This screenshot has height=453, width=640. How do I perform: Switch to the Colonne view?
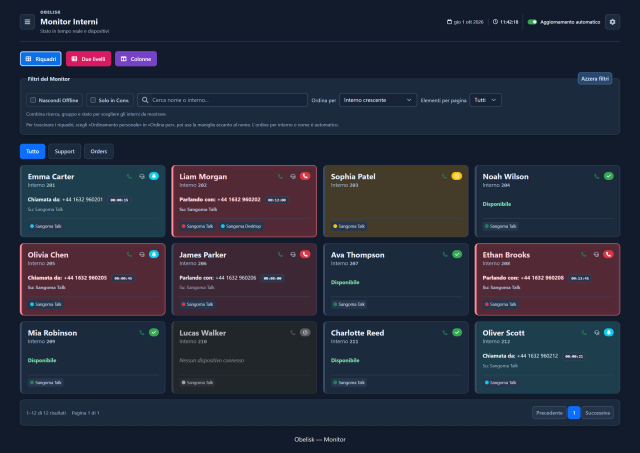tap(136, 59)
